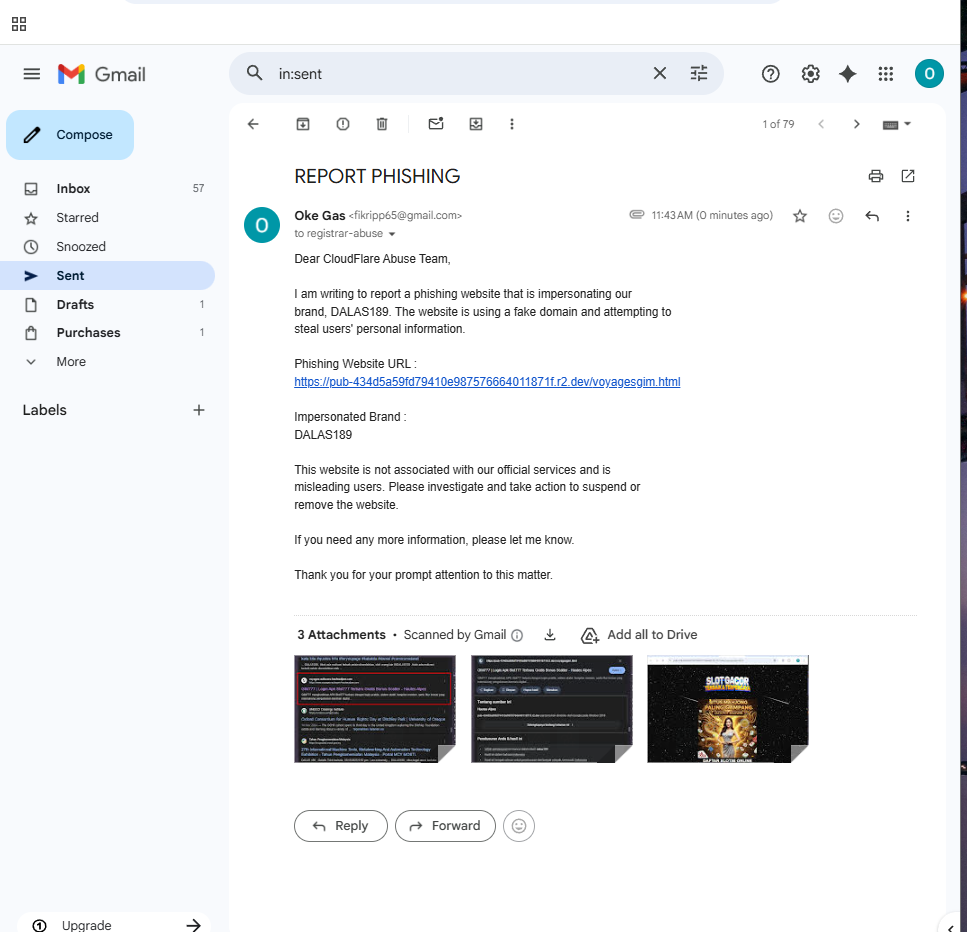Open the toolbar More options menu

pyautogui.click(x=511, y=124)
